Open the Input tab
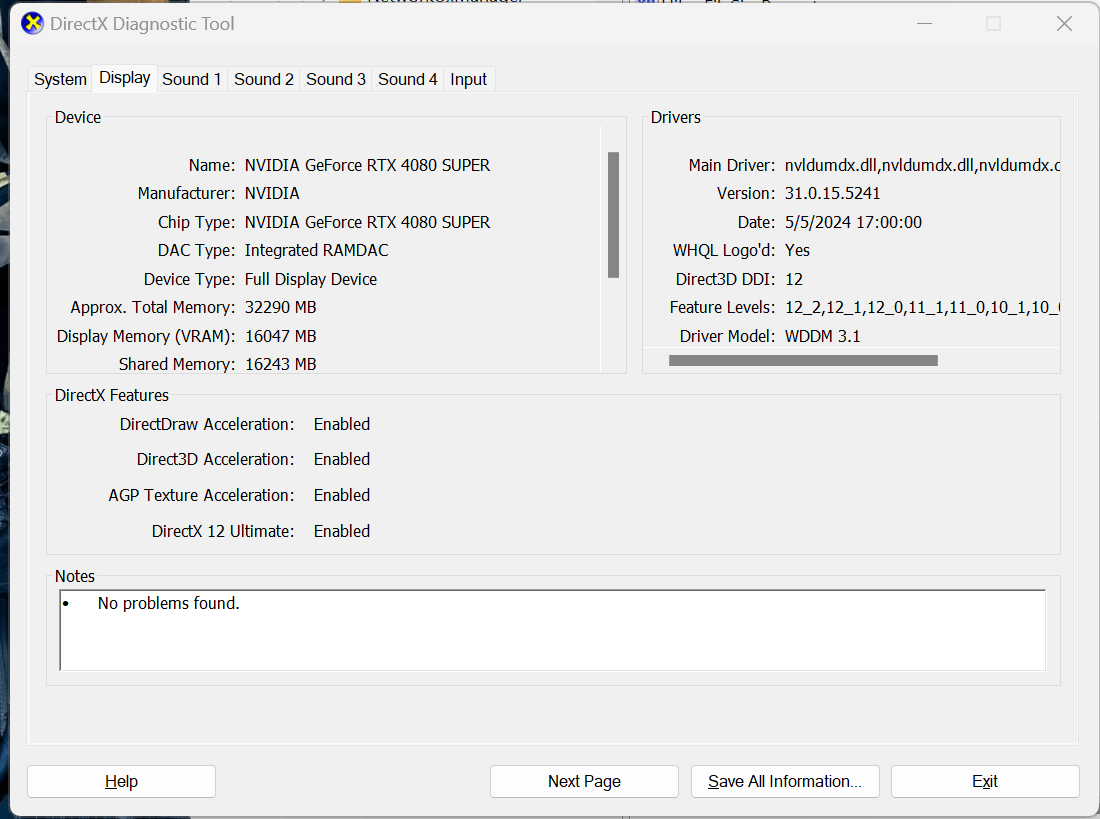This screenshot has width=1100, height=819. coord(469,79)
